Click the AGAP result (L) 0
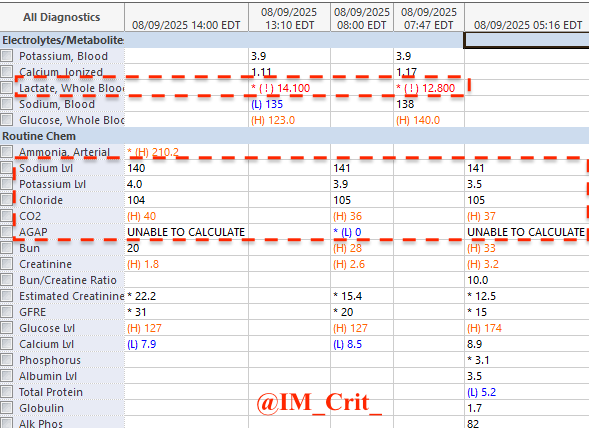This screenshot has width=589, height=428. tap(347, 232)
